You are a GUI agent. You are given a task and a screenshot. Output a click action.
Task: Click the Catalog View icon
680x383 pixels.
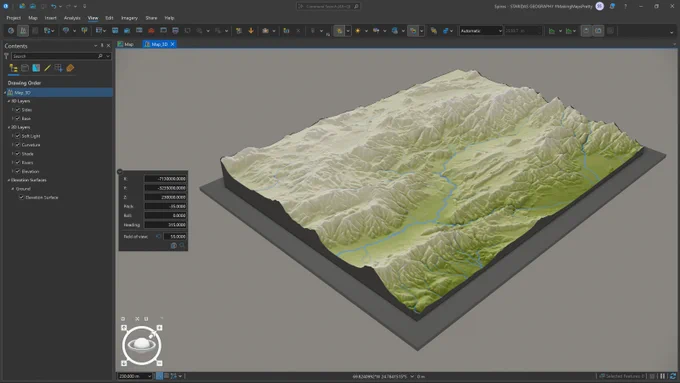pos(127,31)
